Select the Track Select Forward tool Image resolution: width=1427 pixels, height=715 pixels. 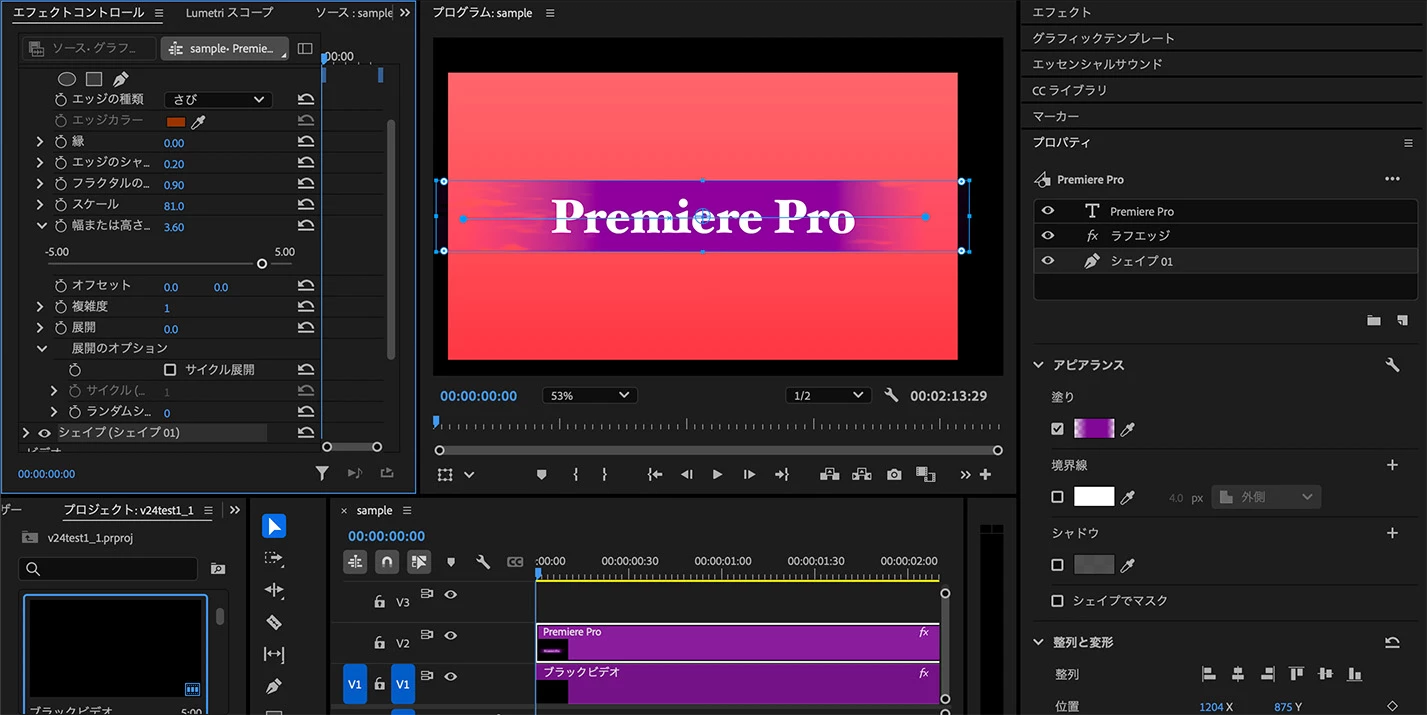pyautogui.click(x=274, y=558)
